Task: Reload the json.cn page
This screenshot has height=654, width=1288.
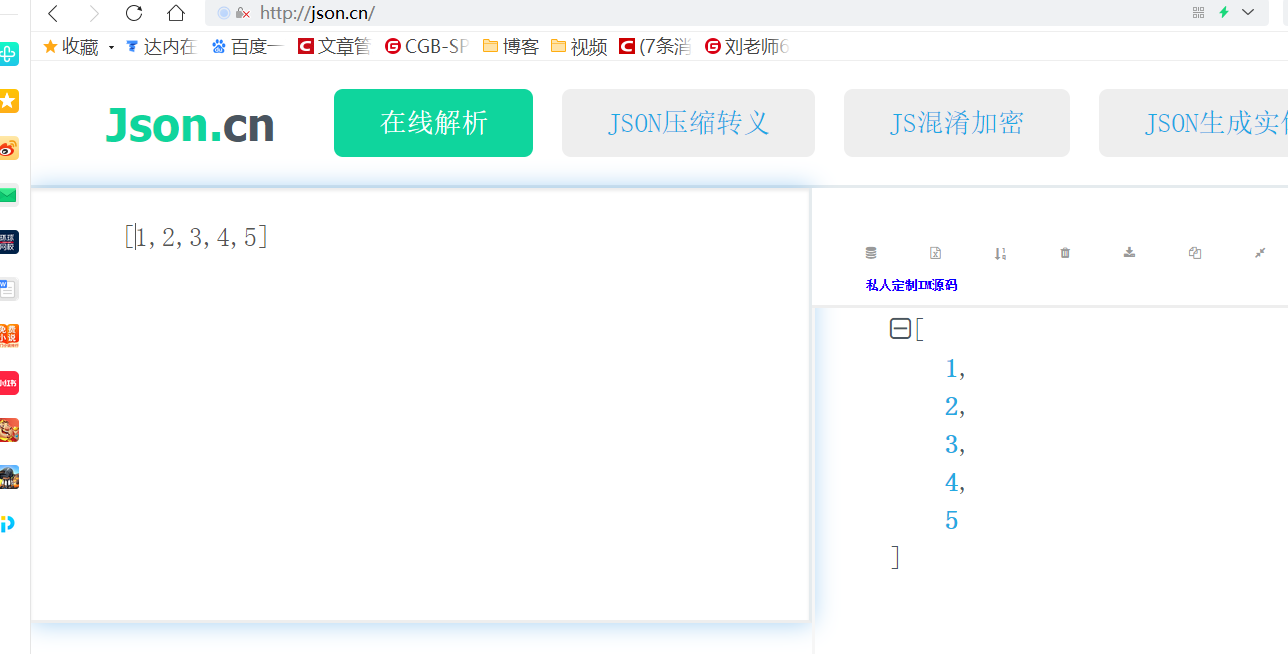Action: click(134, 13)
